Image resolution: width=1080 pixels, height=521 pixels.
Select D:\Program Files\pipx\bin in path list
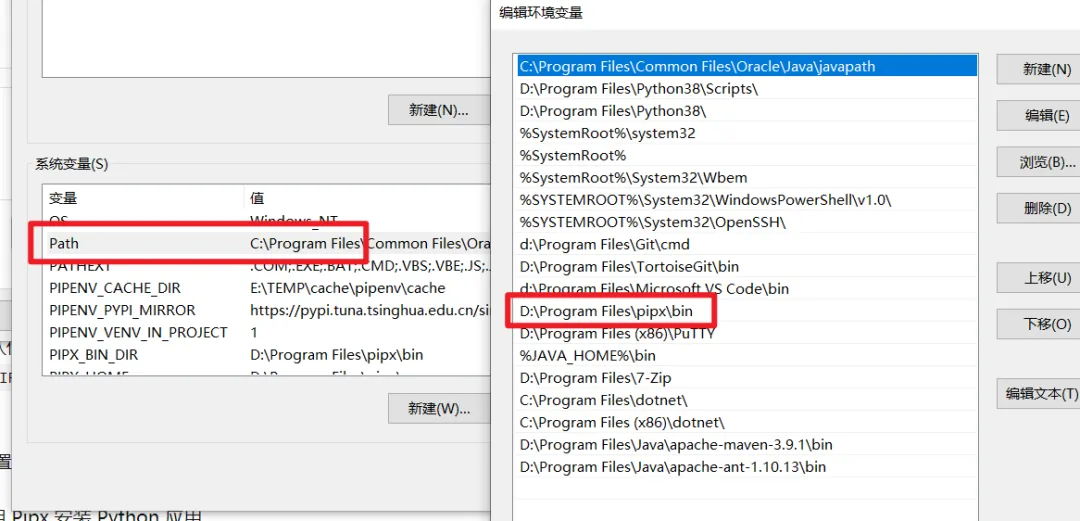(x=747, y=311)
